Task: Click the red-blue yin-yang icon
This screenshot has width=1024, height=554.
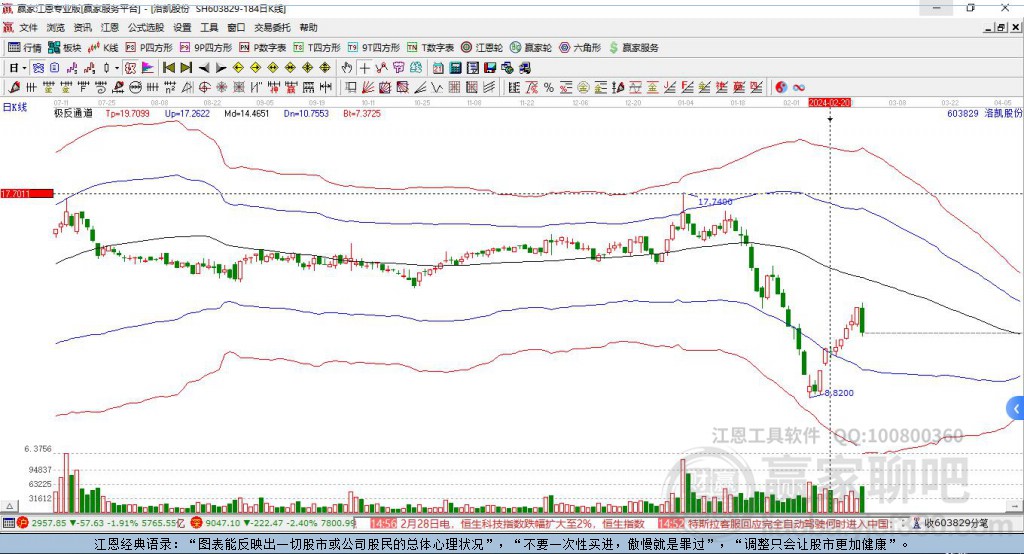Action: click(781, 87)
